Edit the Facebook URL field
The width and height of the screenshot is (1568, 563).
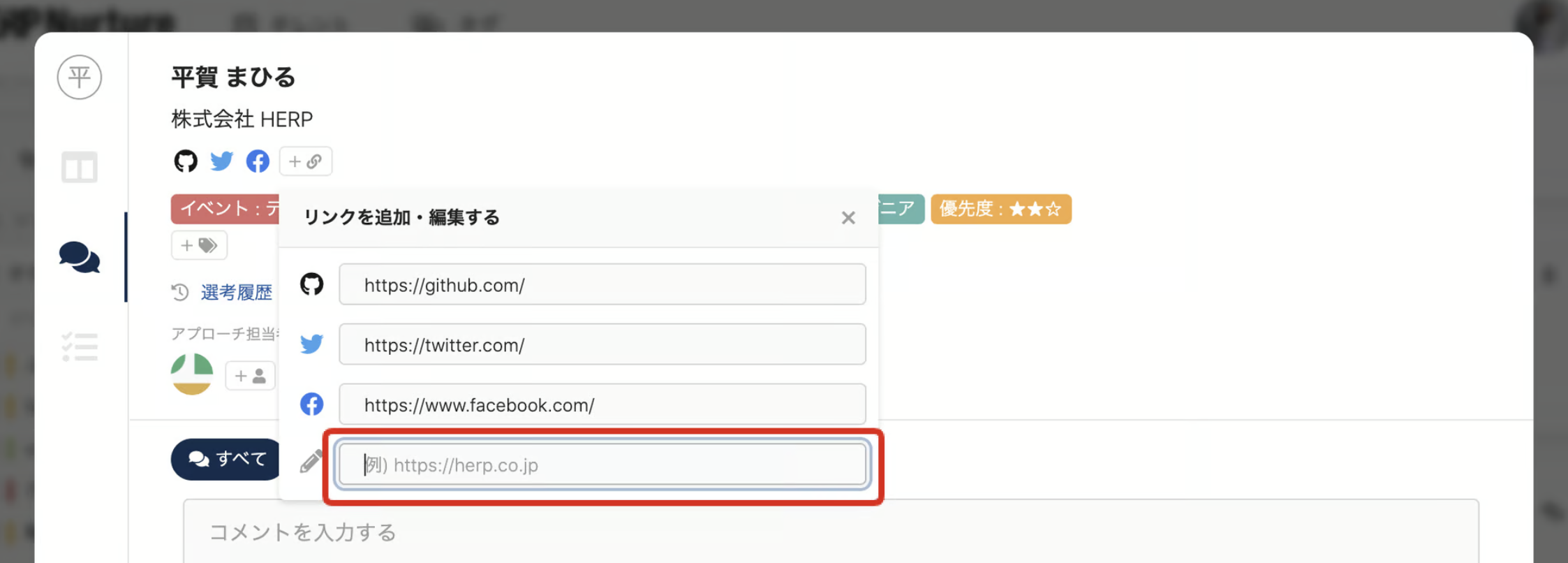click(602, 404)
